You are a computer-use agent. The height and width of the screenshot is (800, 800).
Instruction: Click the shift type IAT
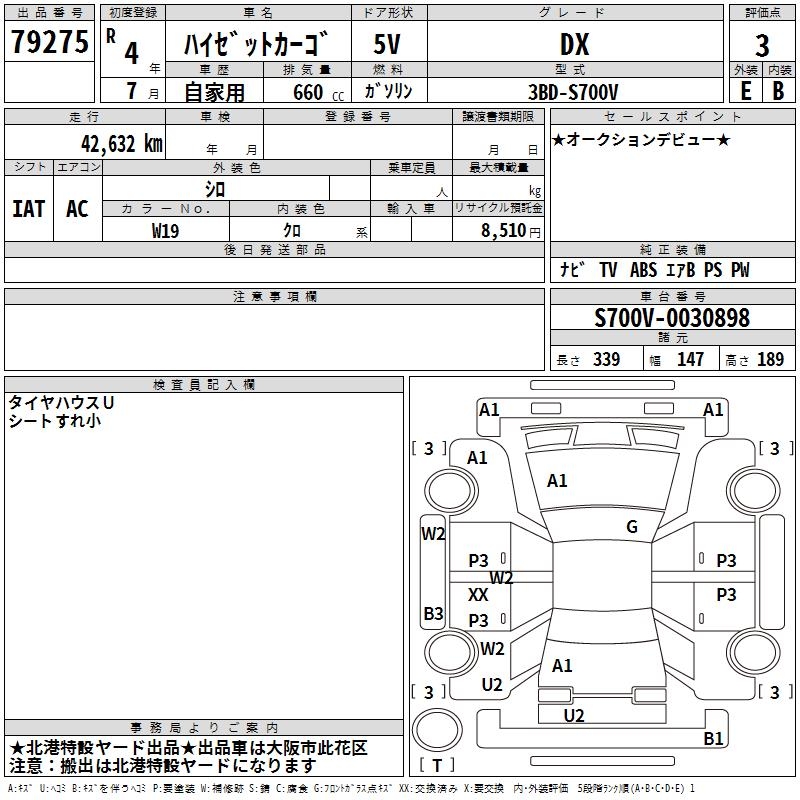(x=28, y=209)
